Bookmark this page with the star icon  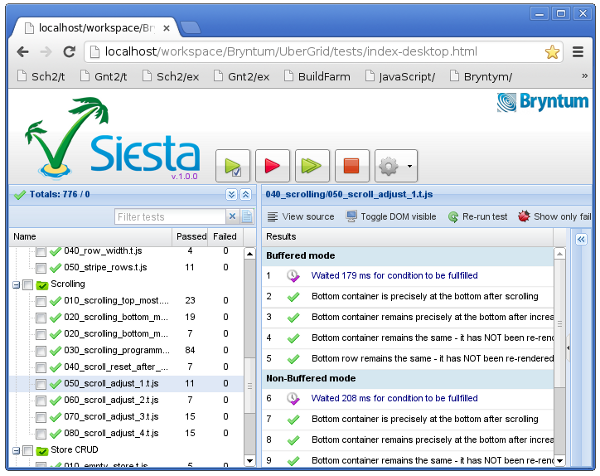[x=551, y=51]
